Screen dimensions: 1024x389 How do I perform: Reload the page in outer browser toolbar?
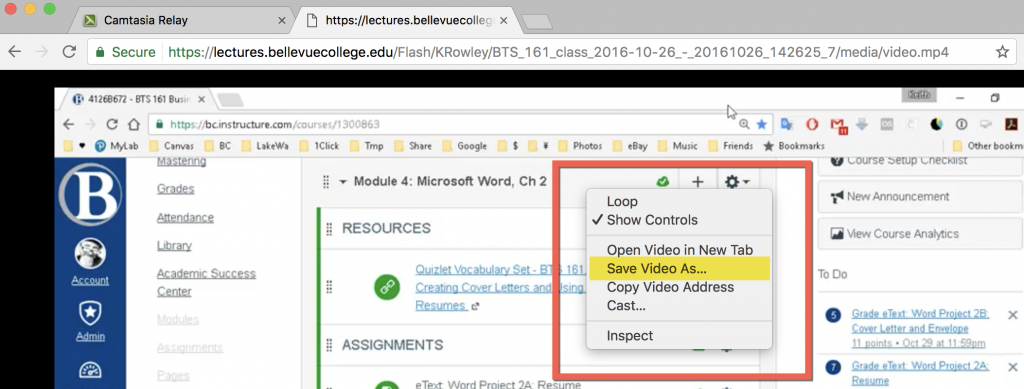tap(69, 52)
